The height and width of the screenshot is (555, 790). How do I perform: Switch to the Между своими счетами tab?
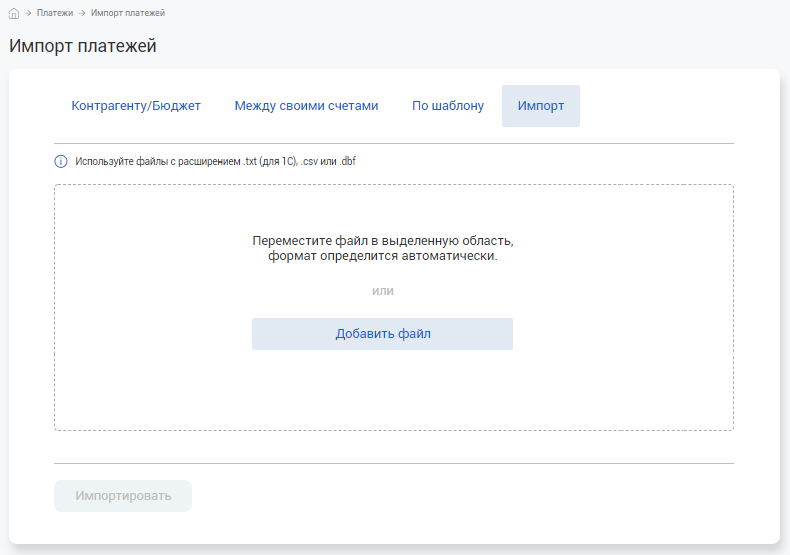306,106
